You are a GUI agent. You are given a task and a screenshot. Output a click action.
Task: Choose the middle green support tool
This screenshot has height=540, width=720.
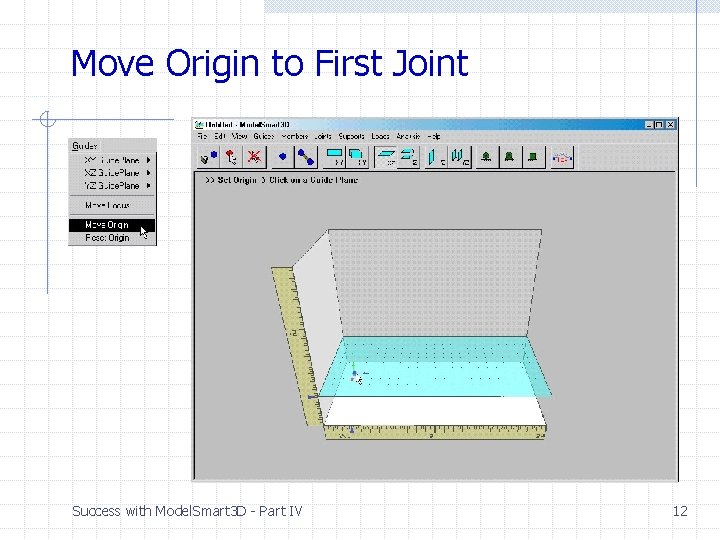pos(510,157)
